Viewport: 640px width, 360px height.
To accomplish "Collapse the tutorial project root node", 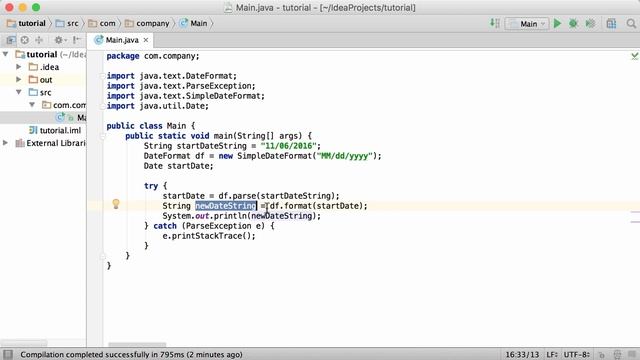I will (6, 54).
